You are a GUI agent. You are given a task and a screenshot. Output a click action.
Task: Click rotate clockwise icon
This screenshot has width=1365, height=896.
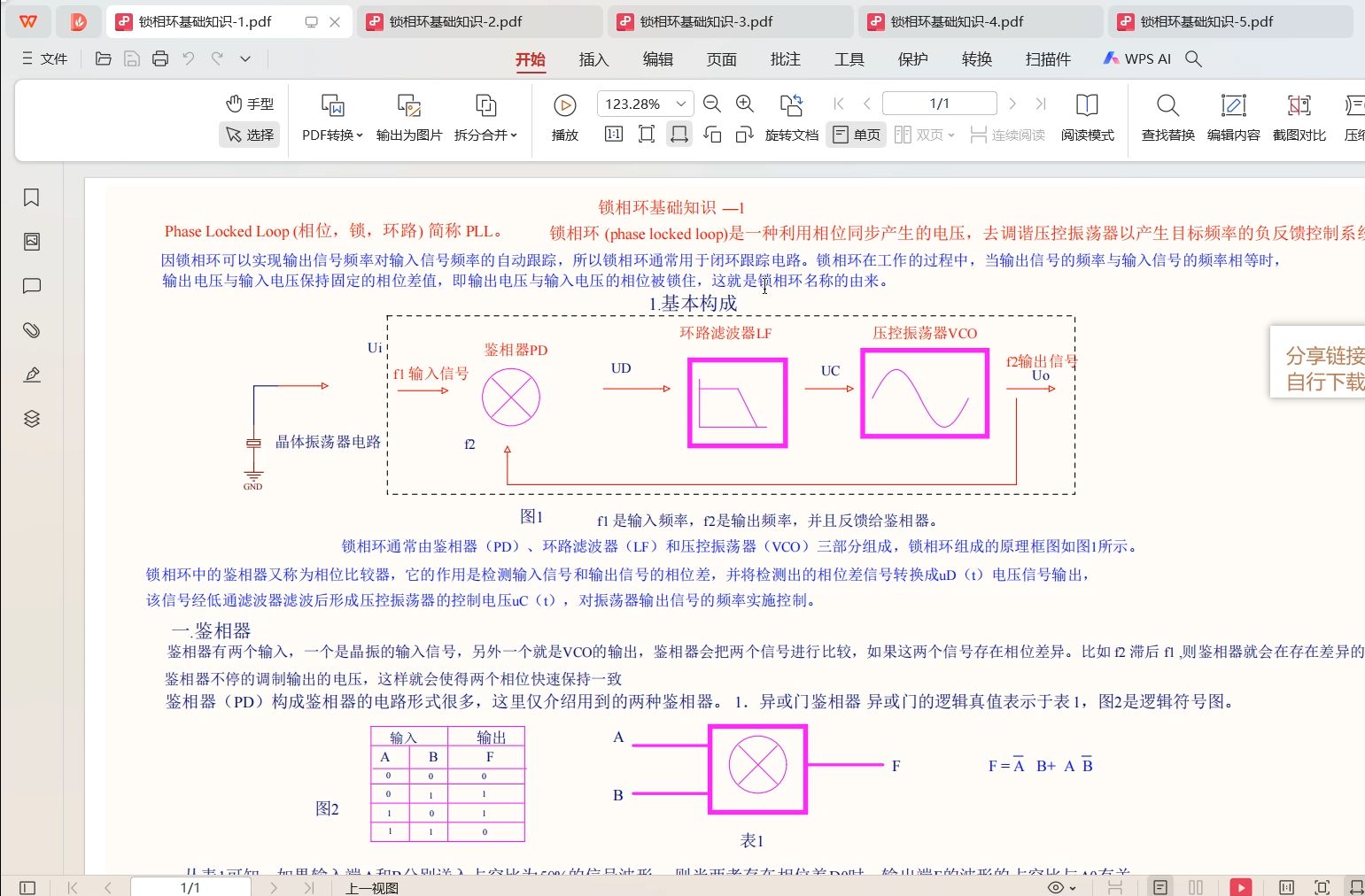(745, 135)
